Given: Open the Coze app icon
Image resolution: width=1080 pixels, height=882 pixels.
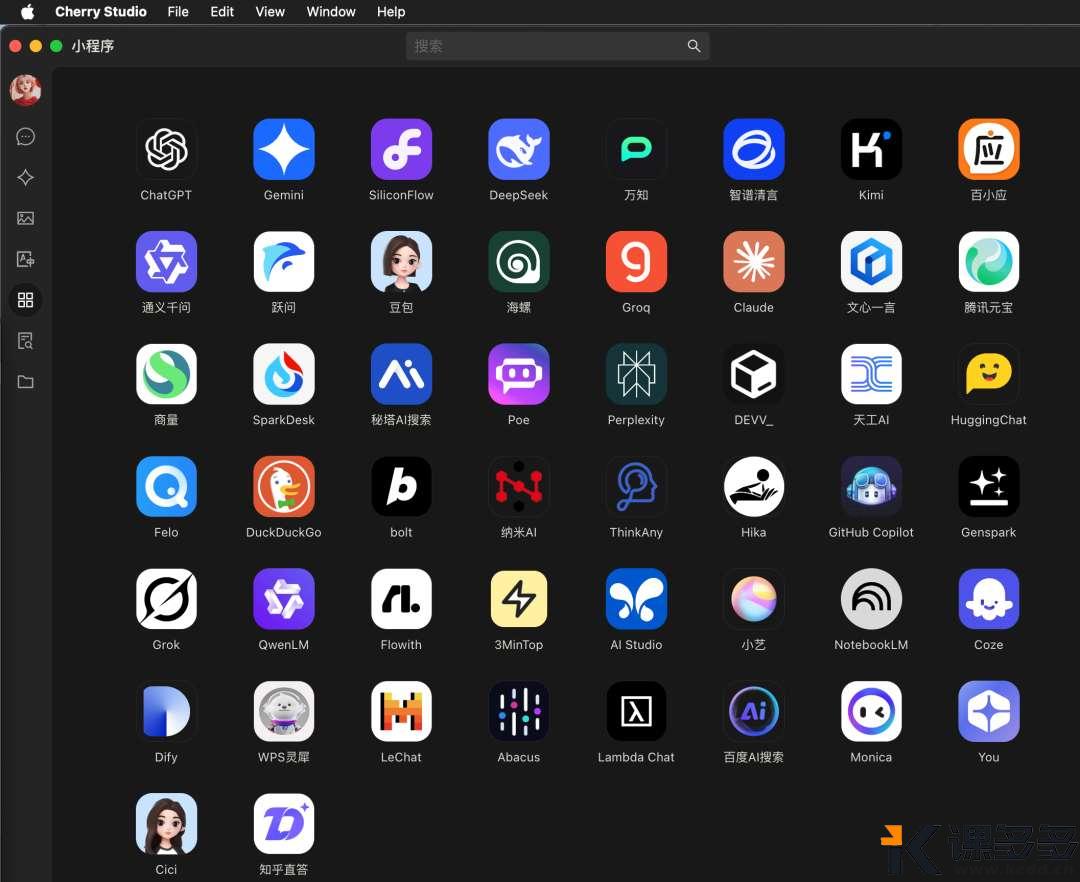Looking at the screenshot, I should (x=988, y=599).
